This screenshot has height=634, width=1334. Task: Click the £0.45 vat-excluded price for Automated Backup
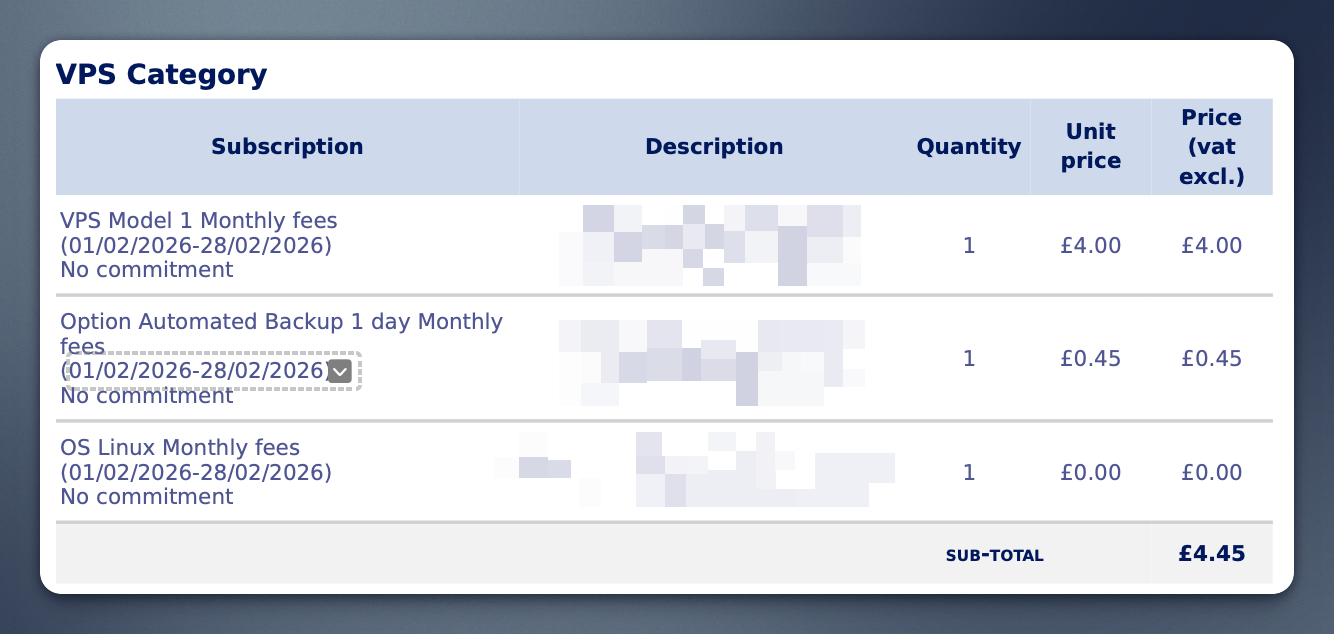[x=1211, y=359]
